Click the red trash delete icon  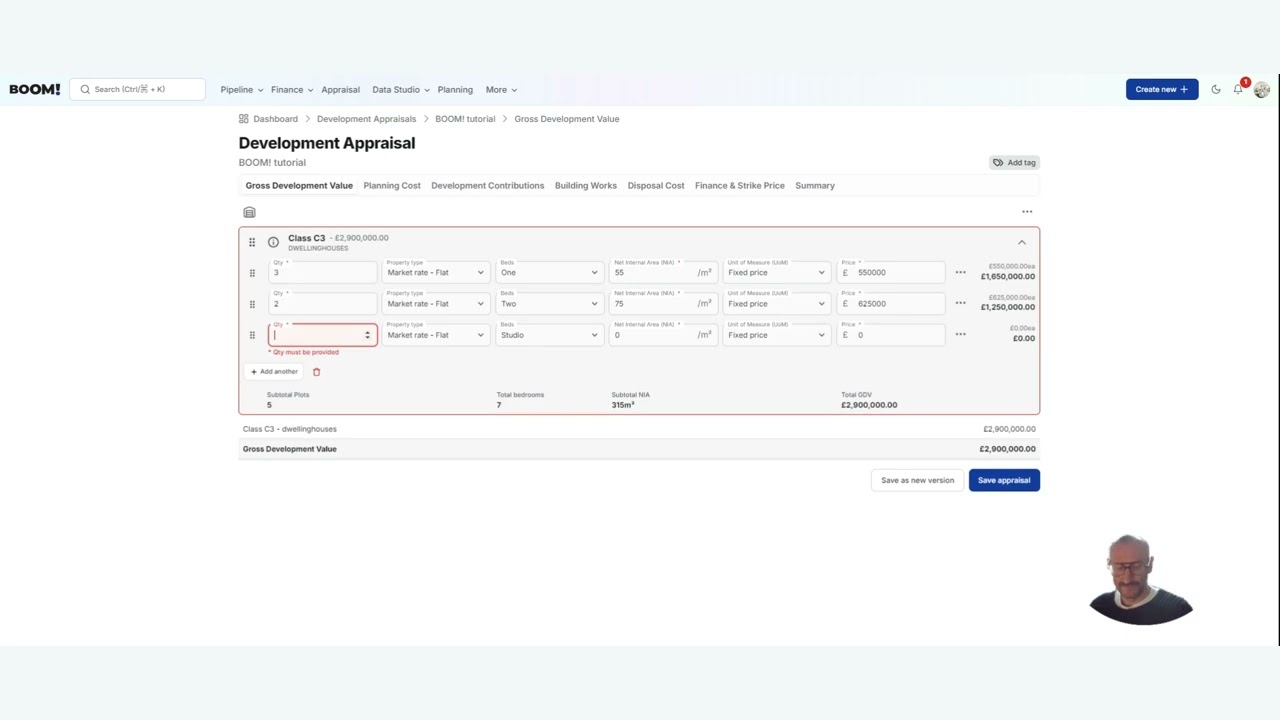point(316,372)
